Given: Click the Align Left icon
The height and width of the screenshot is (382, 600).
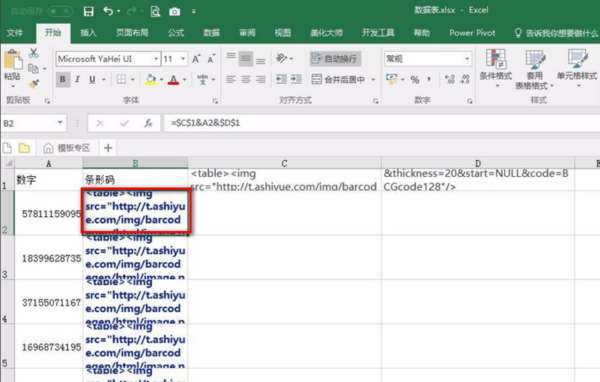Looking at the screenshot, I should coord(231,80).
